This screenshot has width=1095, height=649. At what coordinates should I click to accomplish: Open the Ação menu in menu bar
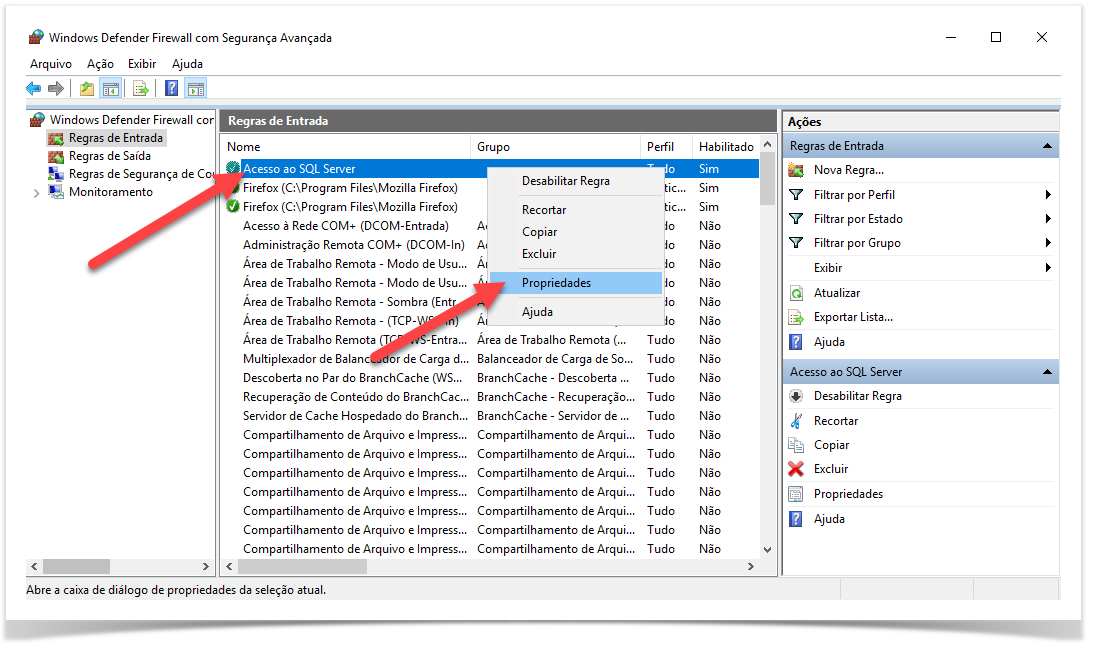(x=100, y=64)
